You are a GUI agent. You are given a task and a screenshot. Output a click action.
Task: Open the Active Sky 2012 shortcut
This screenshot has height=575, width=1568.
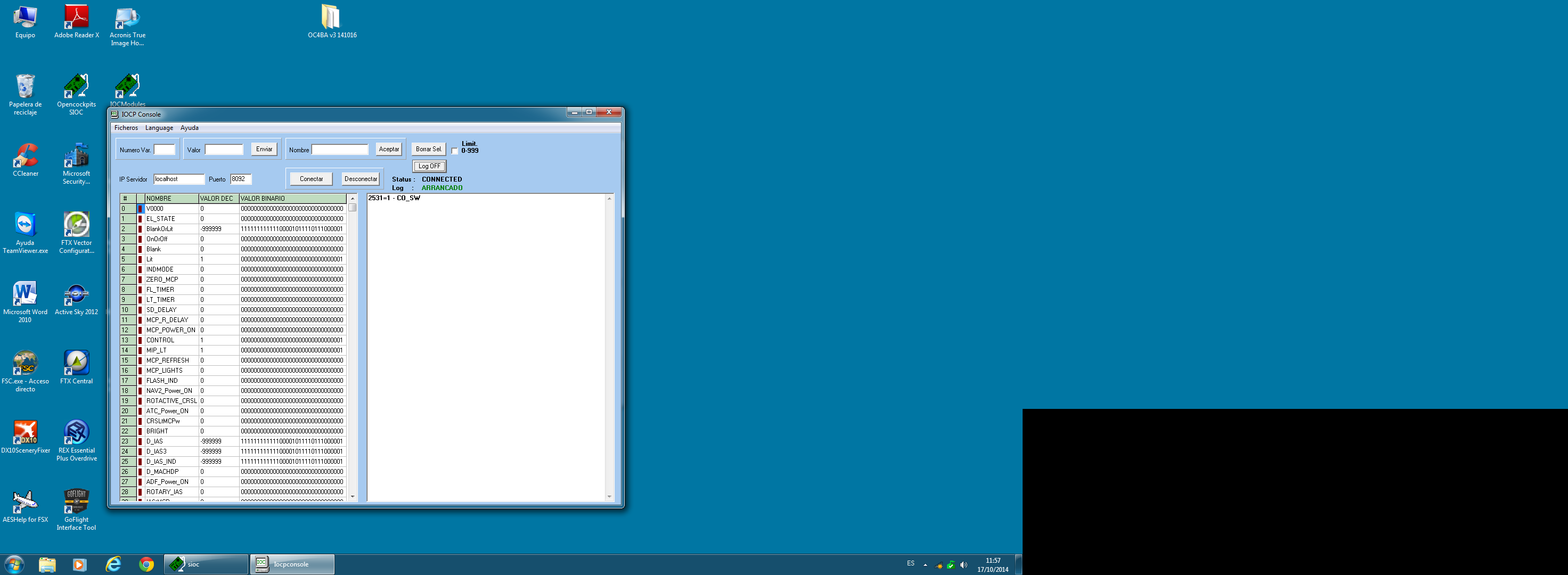(76, 295)
